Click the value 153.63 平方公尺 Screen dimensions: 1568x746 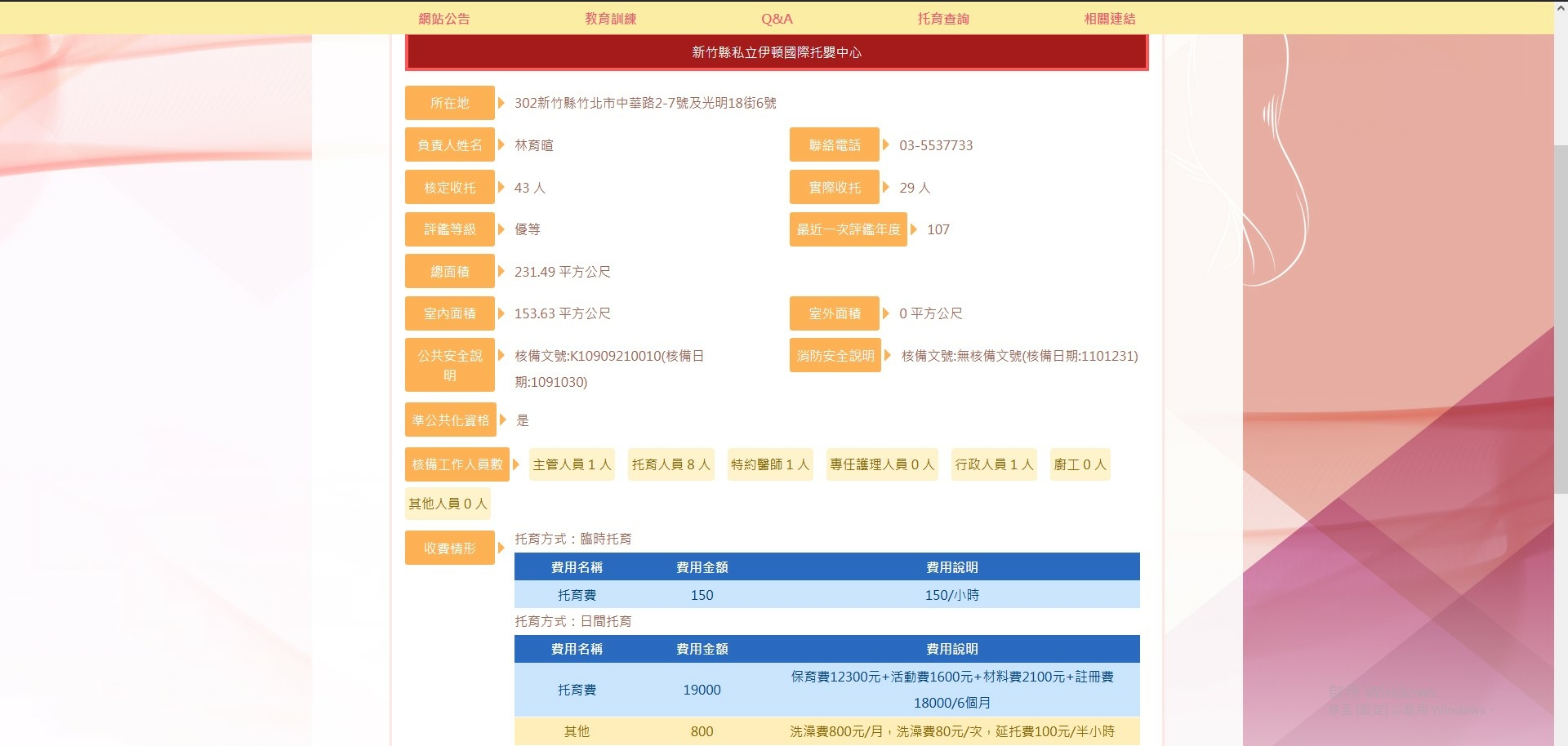pos(563,313)
